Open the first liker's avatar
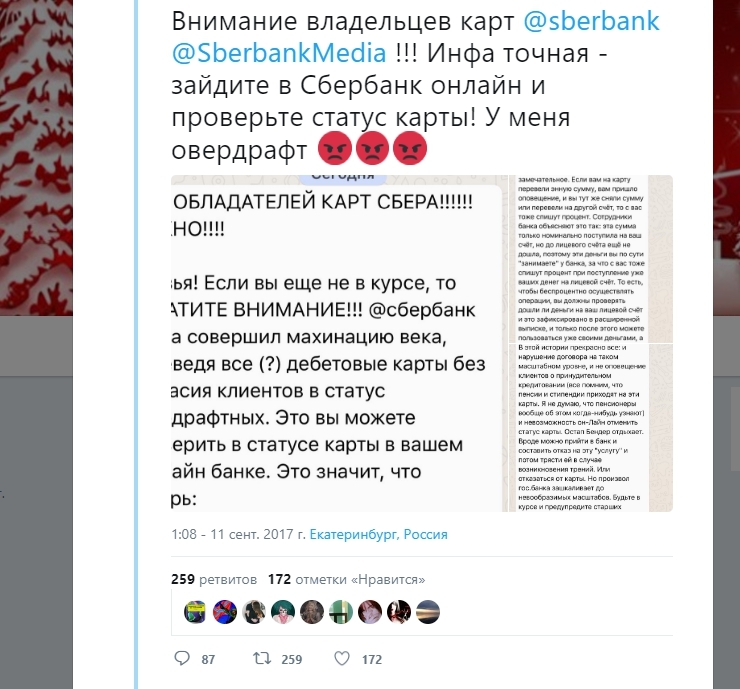This screenshot has height=689, width=740. pos(195,612)
